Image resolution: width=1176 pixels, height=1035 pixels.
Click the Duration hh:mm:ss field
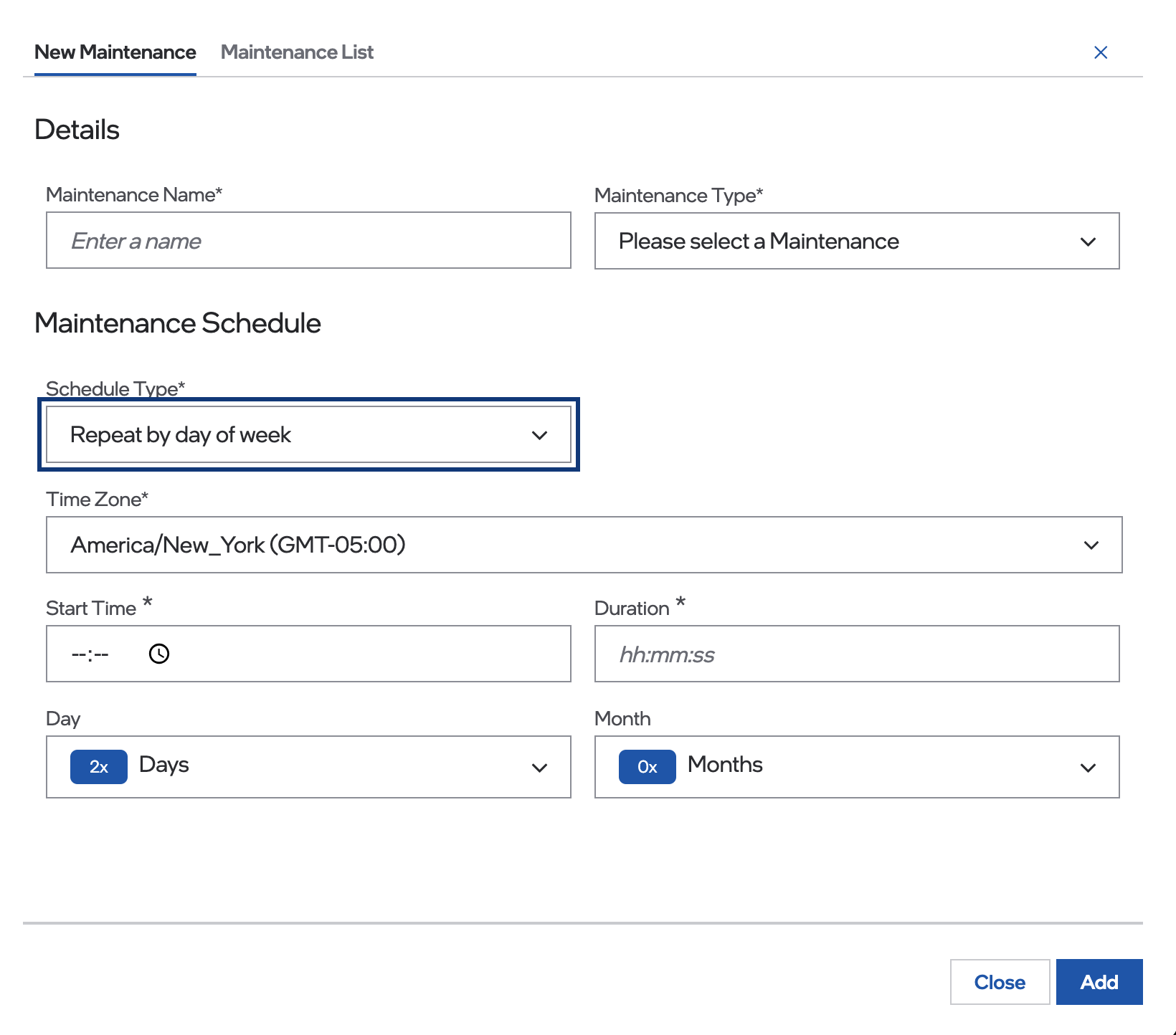pyautogui.click(x=857, y=654)
